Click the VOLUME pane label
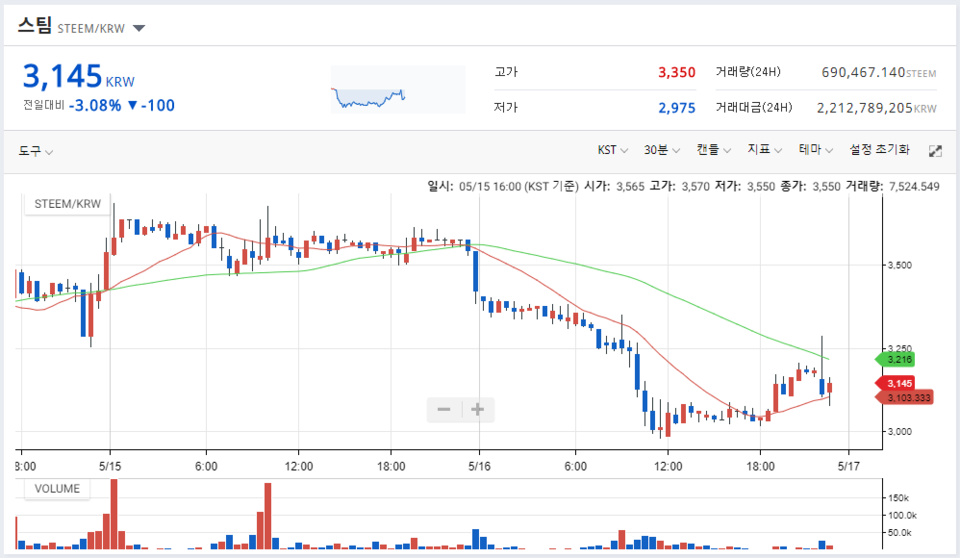The height and width of the screenshot is (558, 960). click(x=57, y=489)
